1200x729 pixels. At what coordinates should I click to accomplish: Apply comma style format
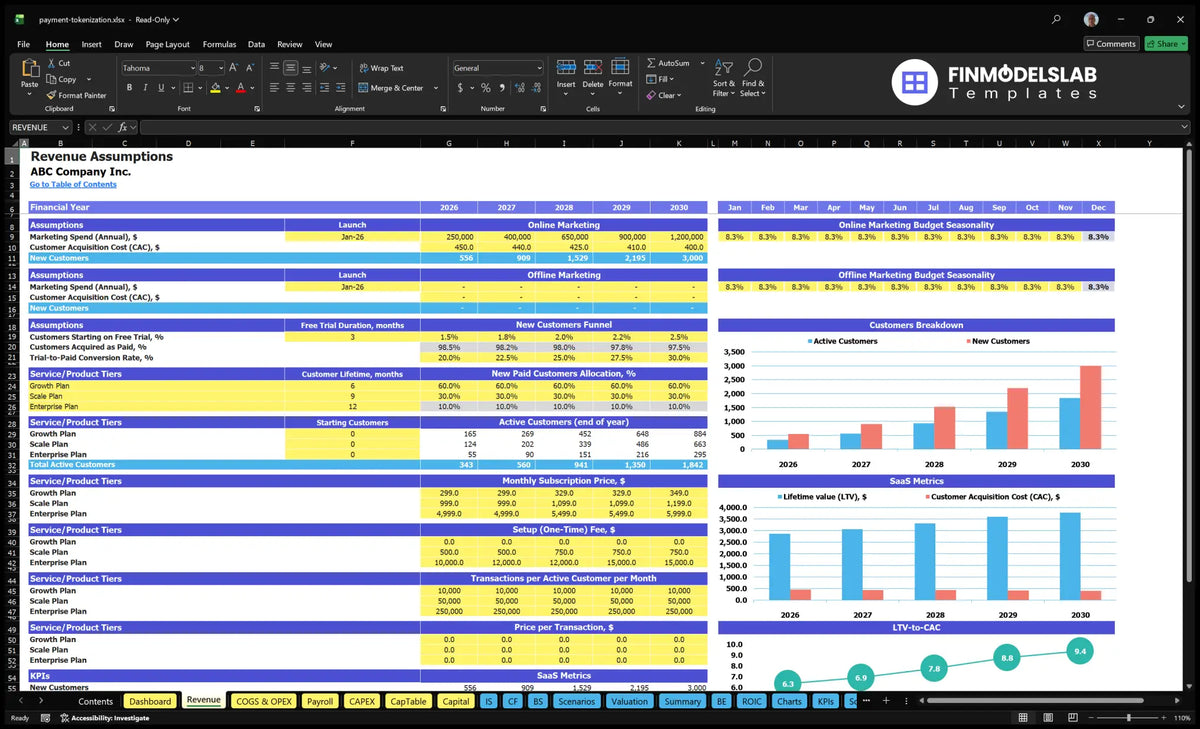click(x=500, y=88)
